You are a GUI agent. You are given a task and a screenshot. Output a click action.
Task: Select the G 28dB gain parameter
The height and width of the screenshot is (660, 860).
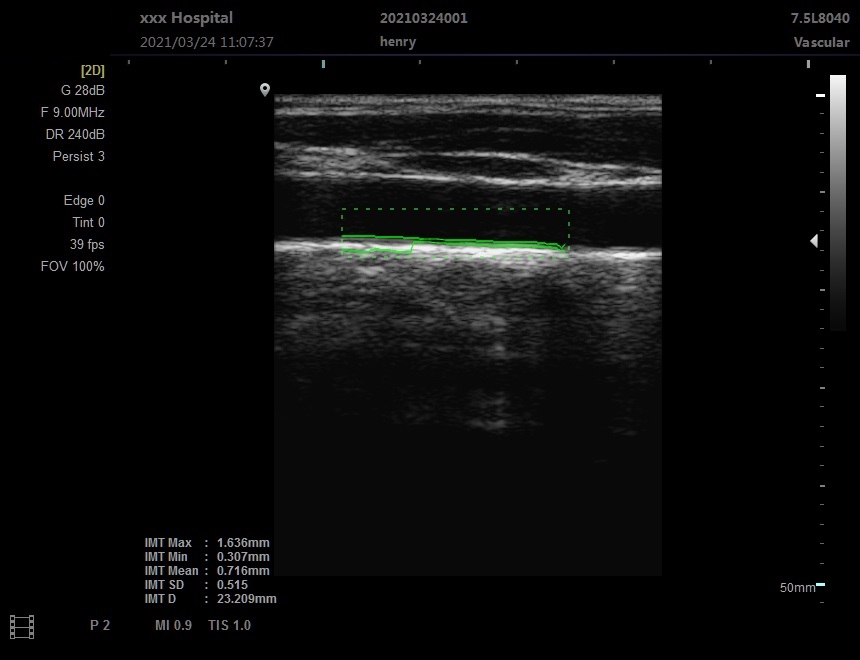82,90
